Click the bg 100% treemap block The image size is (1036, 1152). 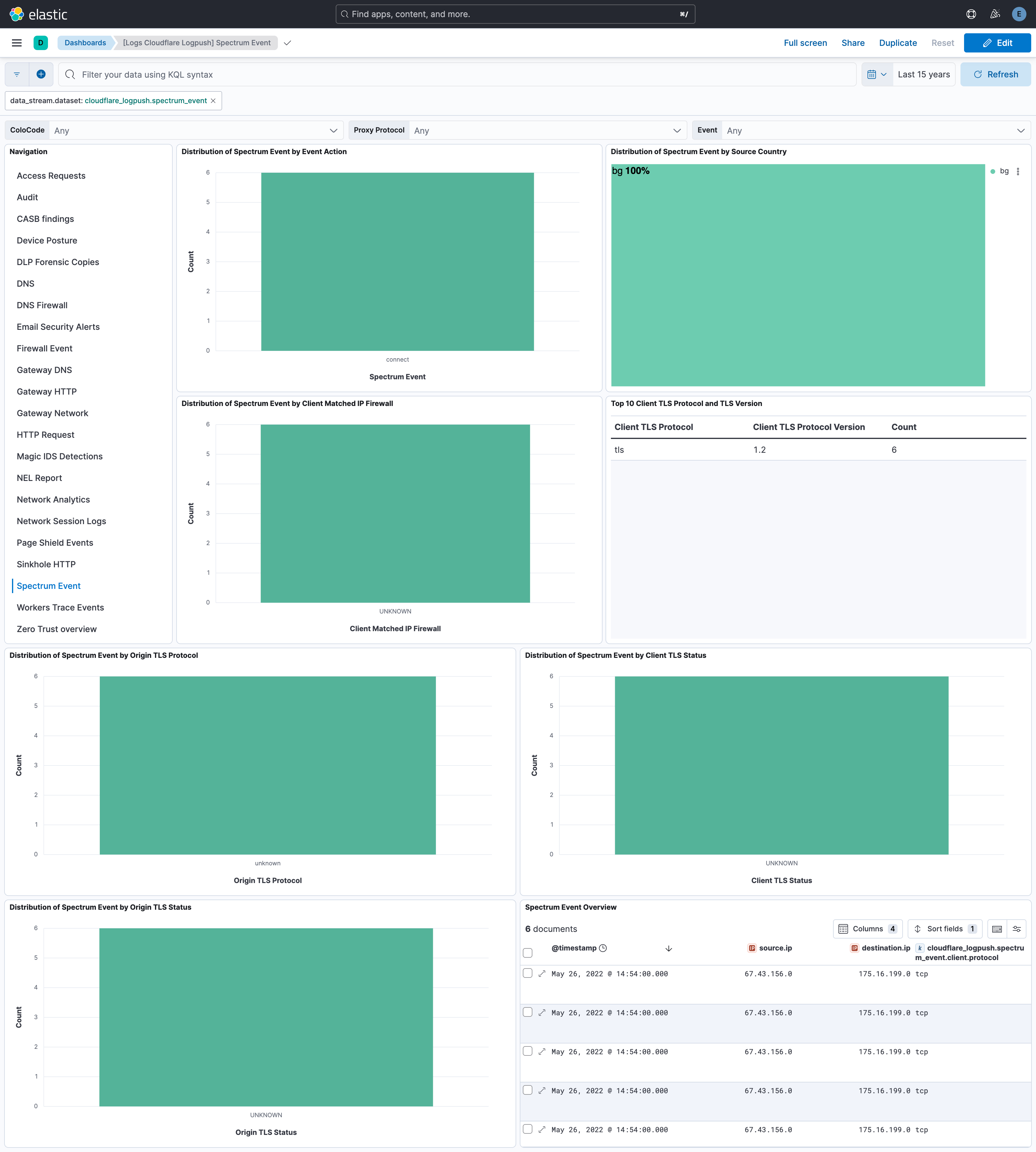(798, 276)
